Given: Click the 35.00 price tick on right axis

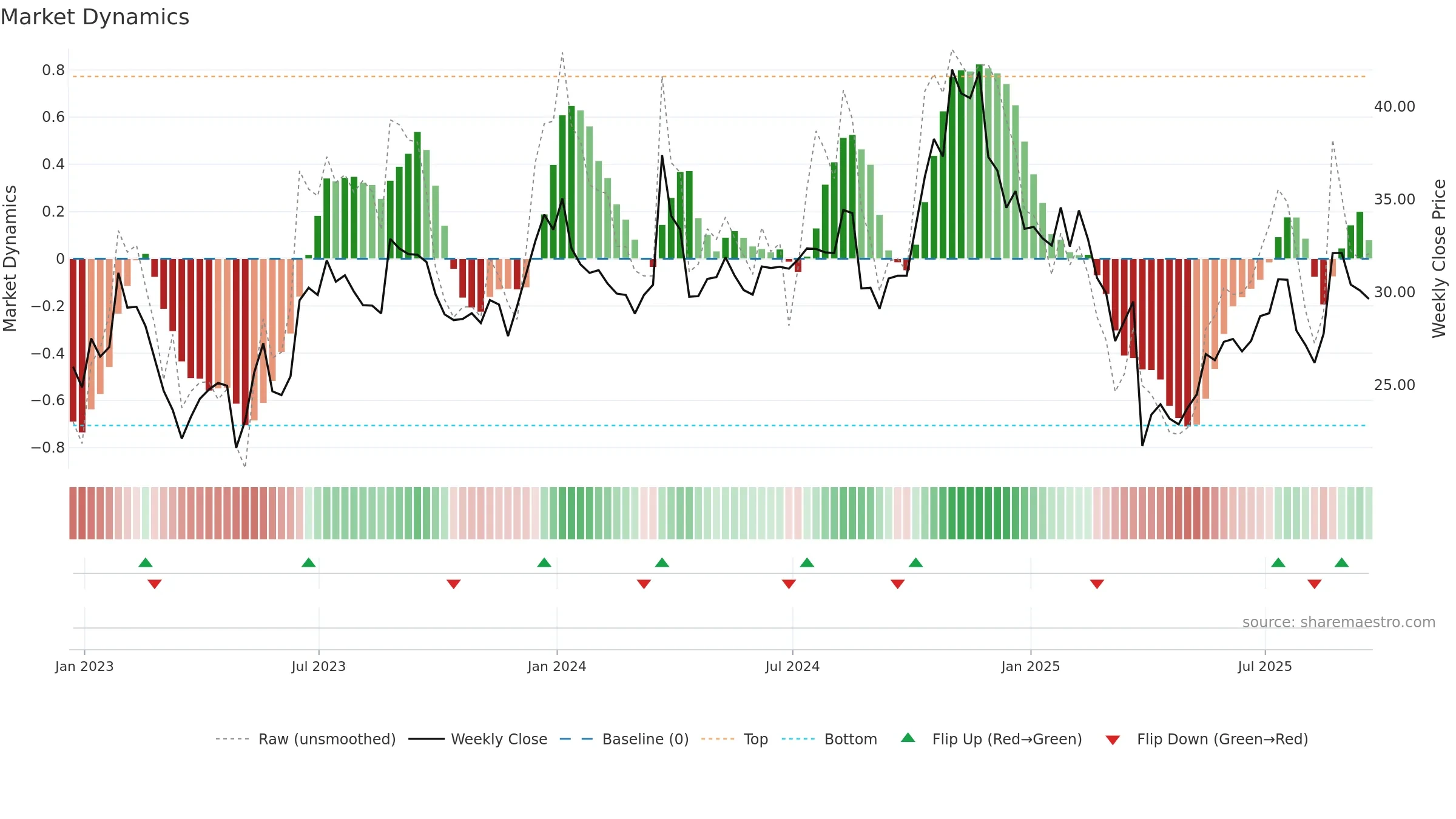Looking at the screenshot, I should pos(1395,199).
